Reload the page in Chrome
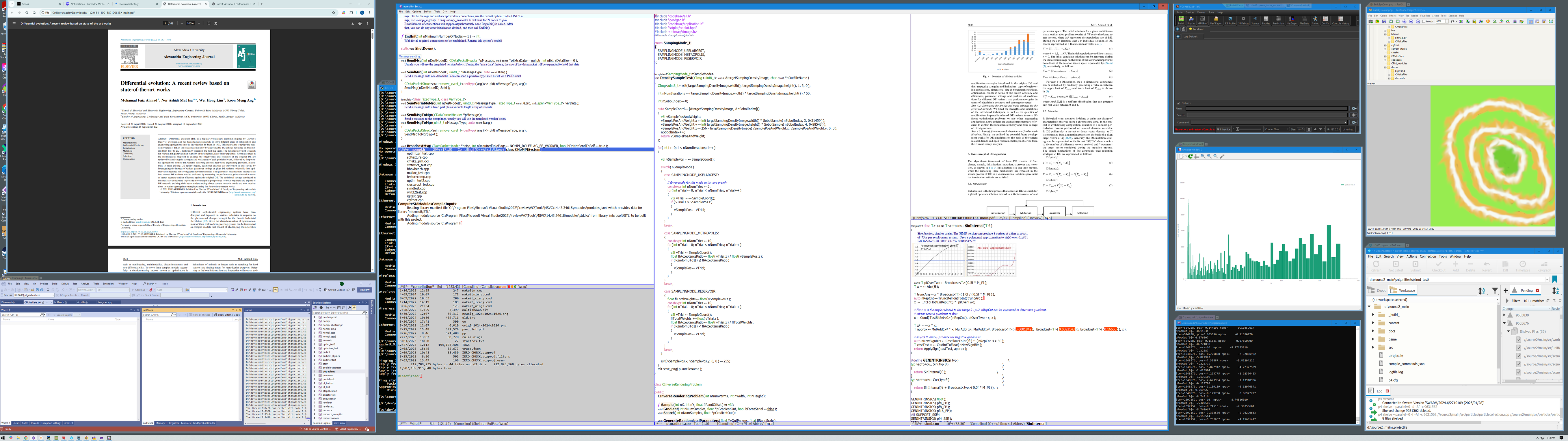1568x441 pixels. pos(27,13)
